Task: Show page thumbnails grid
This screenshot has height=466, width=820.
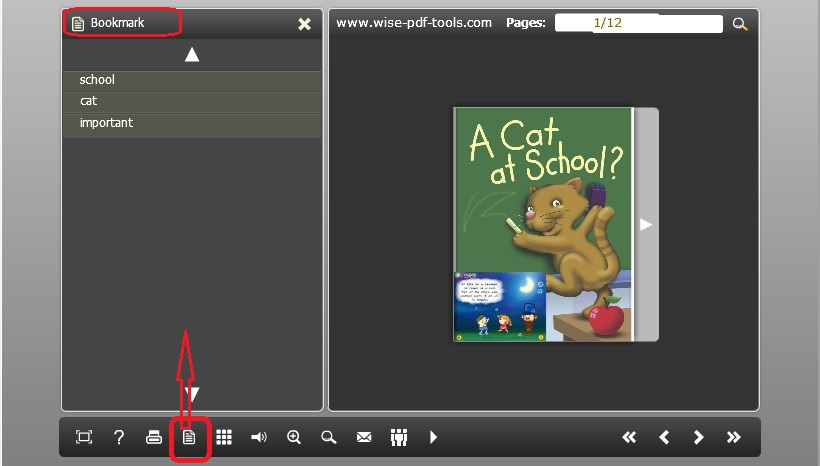Action: click(x=224, y=437)
